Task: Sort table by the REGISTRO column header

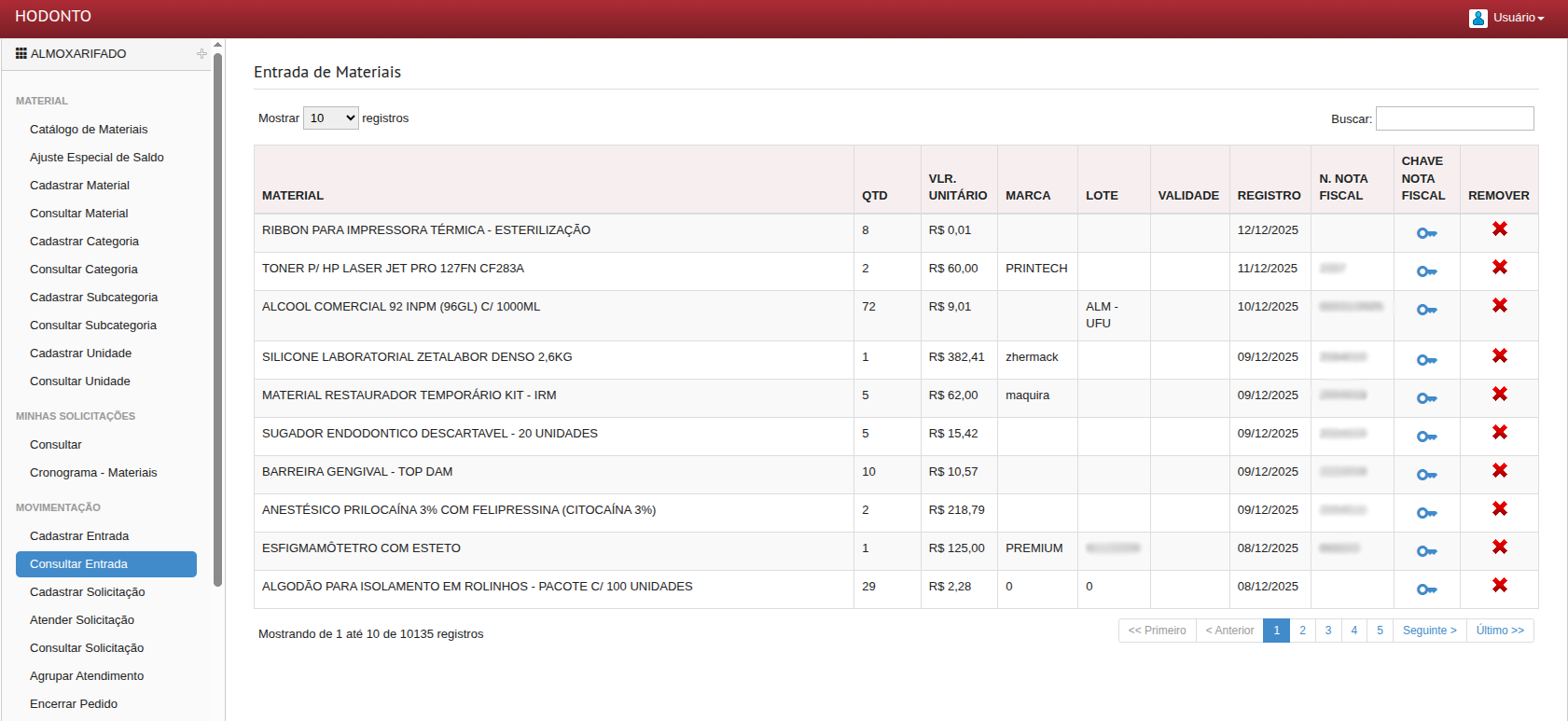Action: pyautogui.click(x=1269, y=195)
